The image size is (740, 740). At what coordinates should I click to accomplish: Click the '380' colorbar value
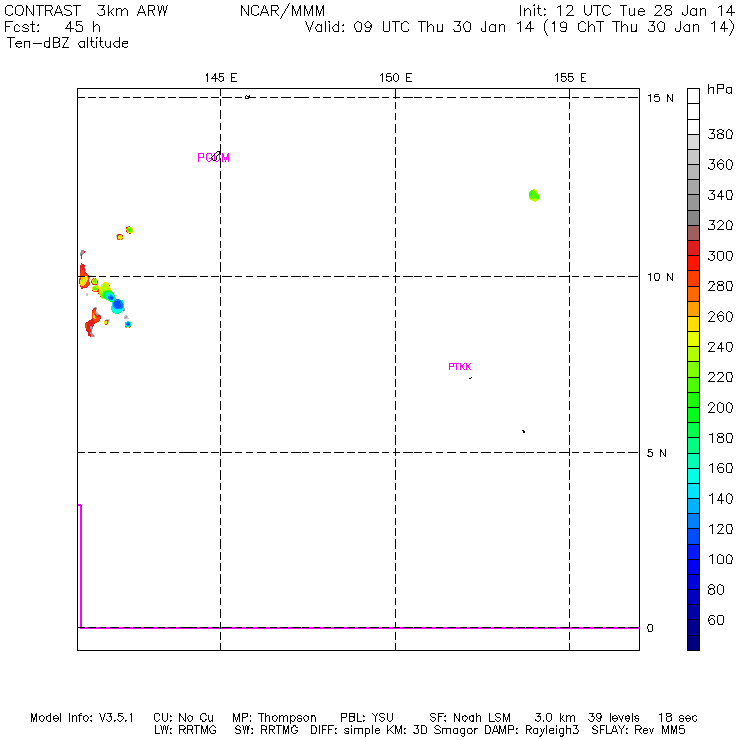pyautogui.click(x=720, y=134)
